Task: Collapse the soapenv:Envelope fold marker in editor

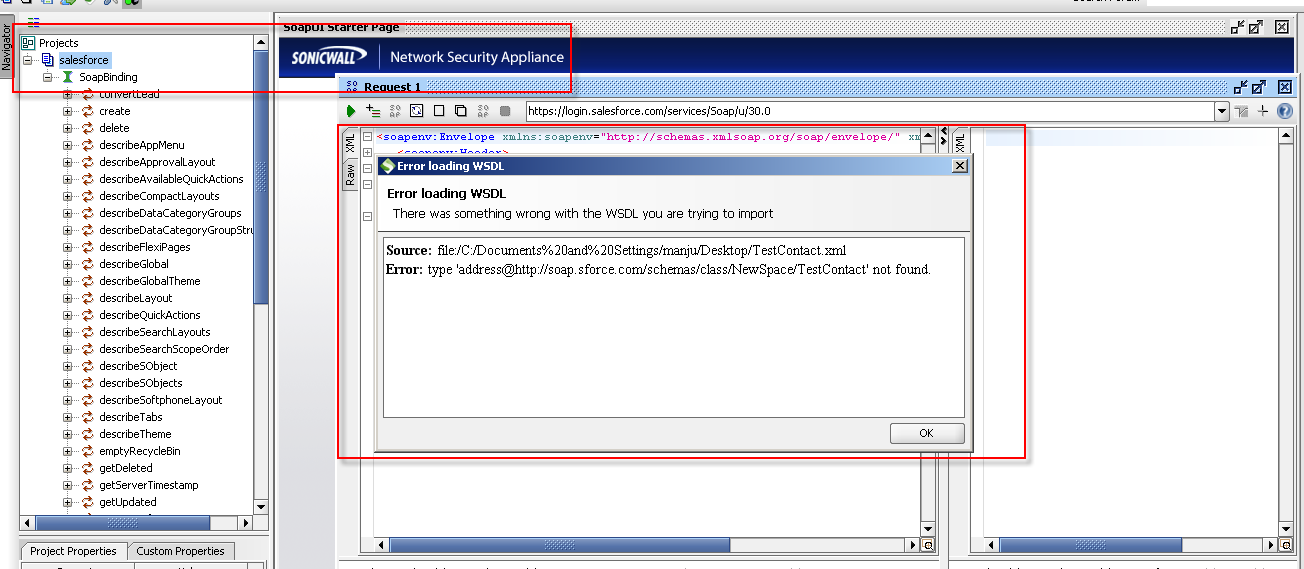Action: pos(367,137)
